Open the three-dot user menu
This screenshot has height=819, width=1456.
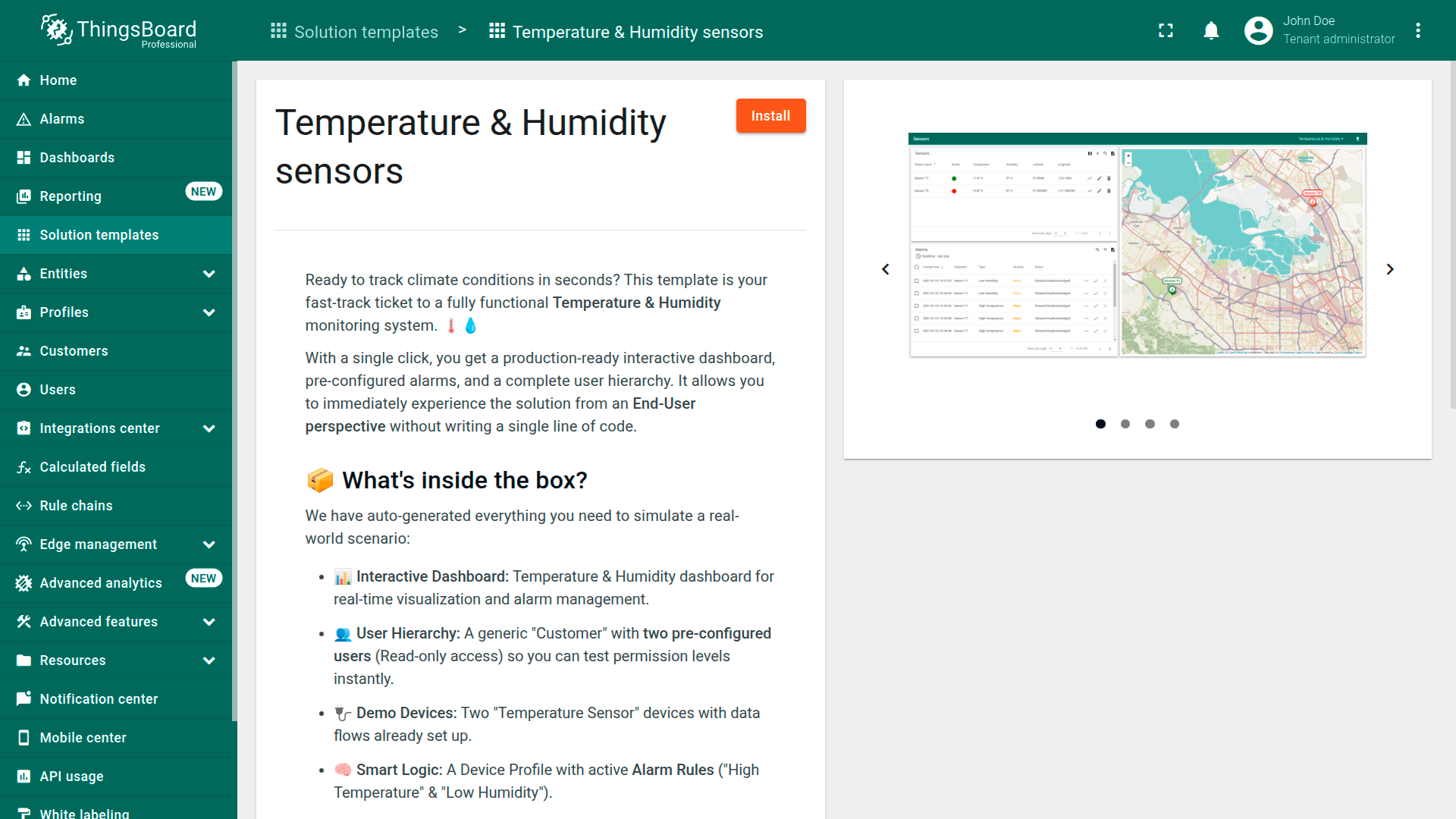point(1418,30)
